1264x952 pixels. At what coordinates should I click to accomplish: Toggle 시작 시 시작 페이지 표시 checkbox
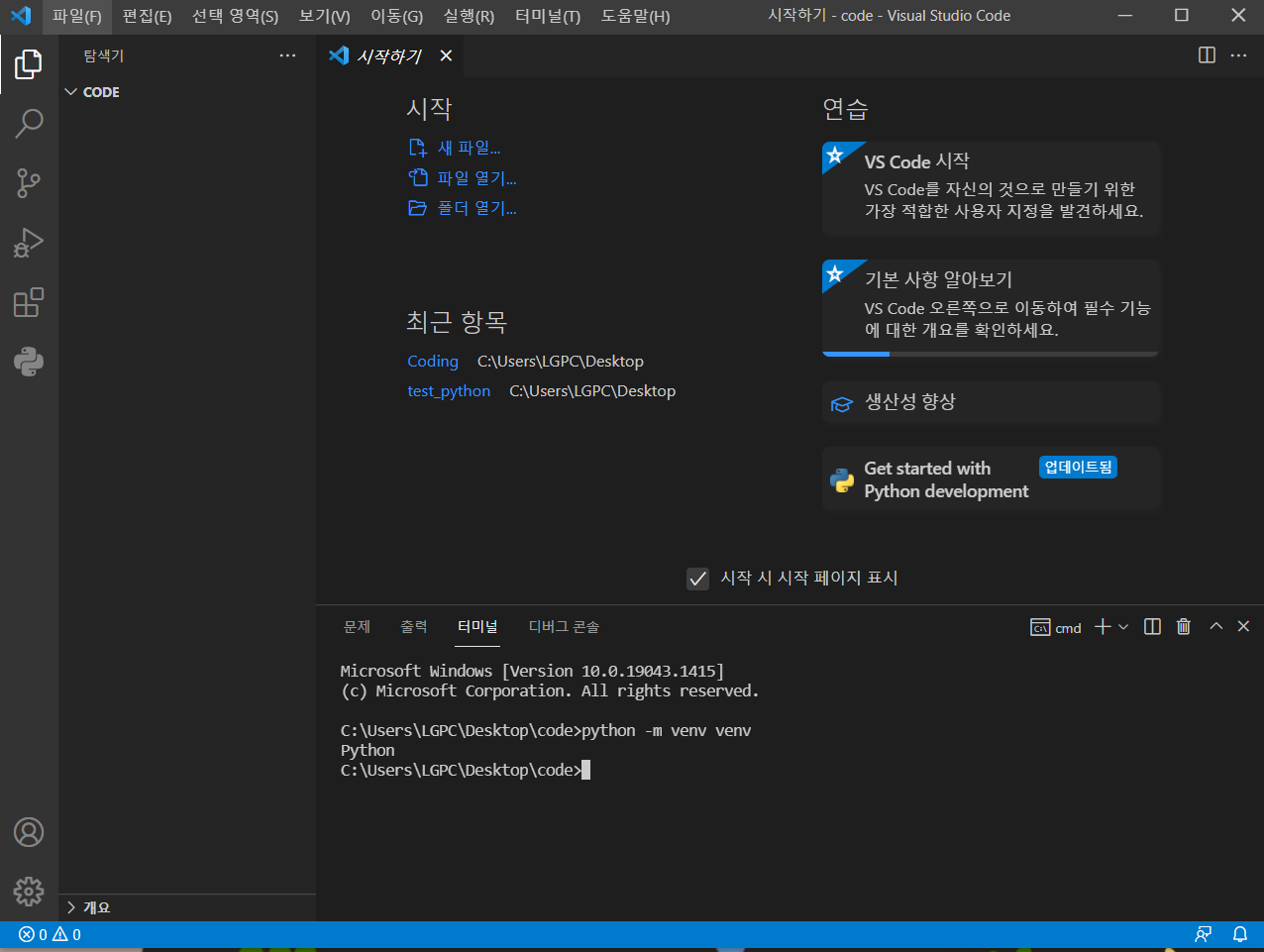tap(697, 579)
